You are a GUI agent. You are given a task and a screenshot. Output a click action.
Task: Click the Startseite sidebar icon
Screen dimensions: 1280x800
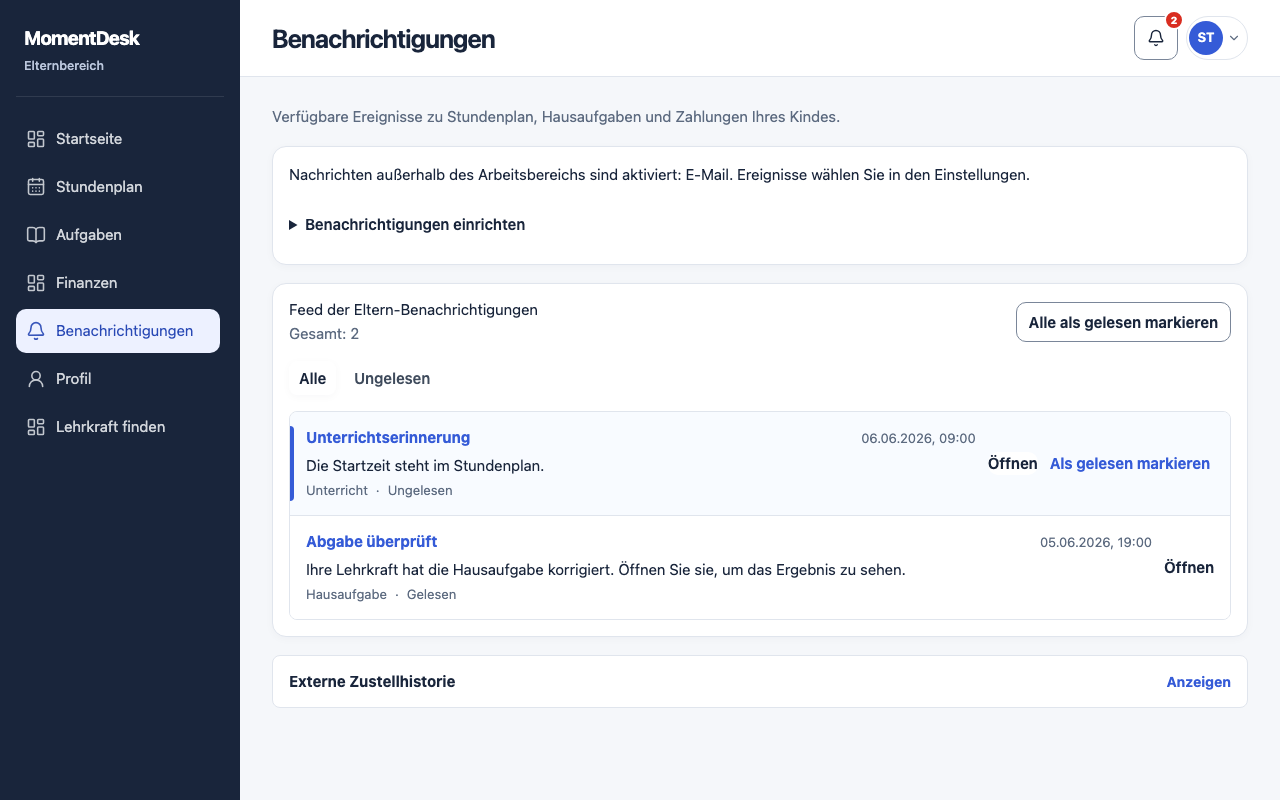[x=36, y=139]
